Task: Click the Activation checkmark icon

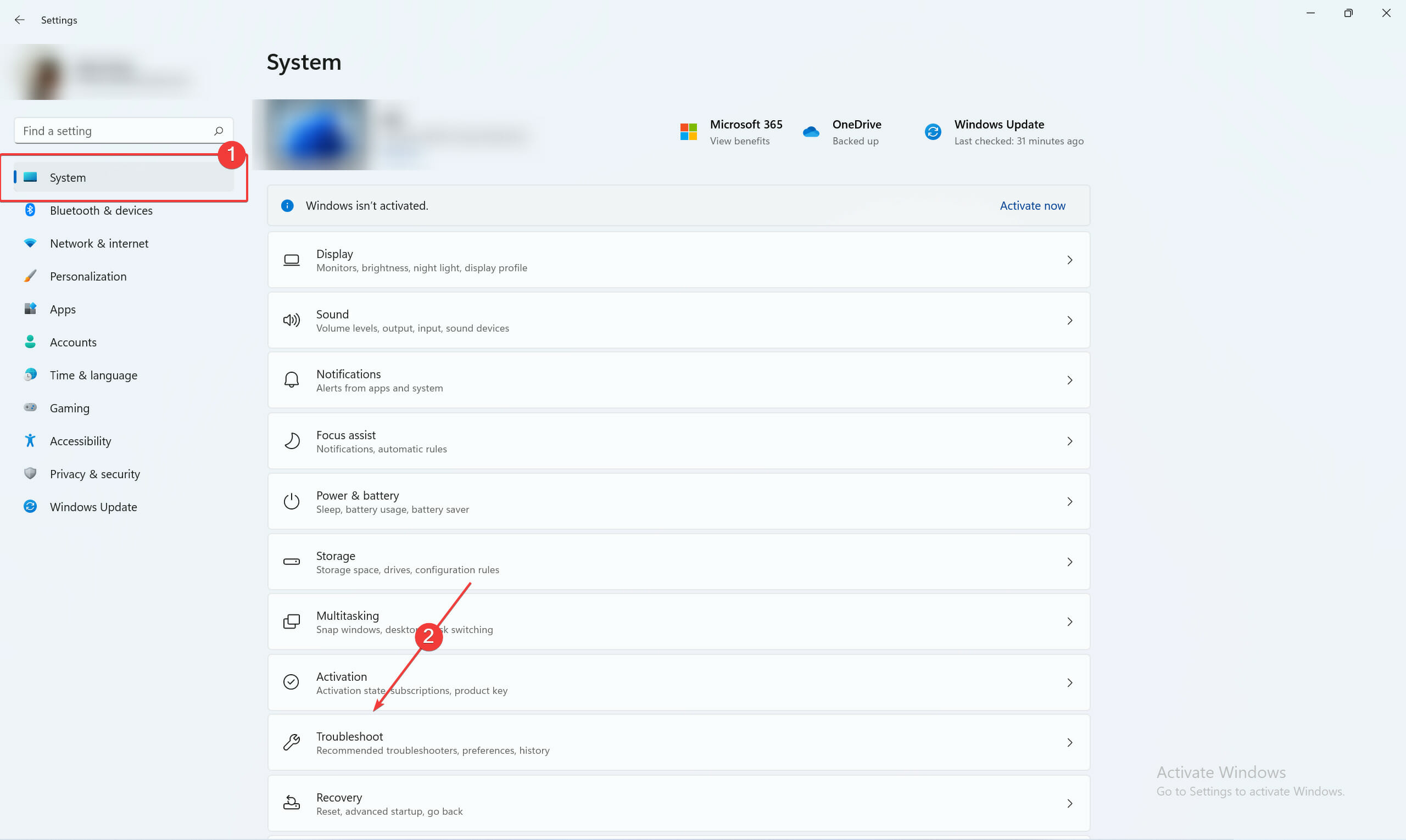Action: (292, 682)
